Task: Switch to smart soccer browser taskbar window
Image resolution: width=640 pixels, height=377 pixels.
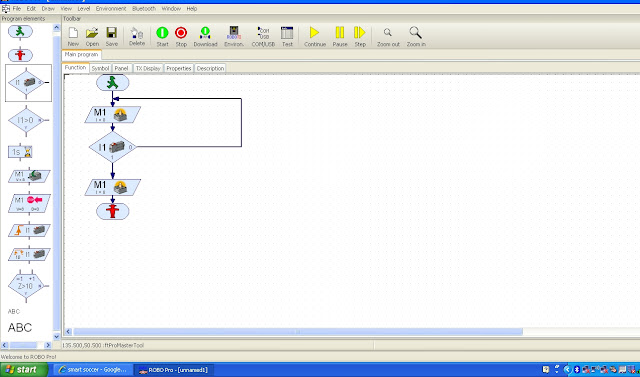Action: click(x=93, y=370)
